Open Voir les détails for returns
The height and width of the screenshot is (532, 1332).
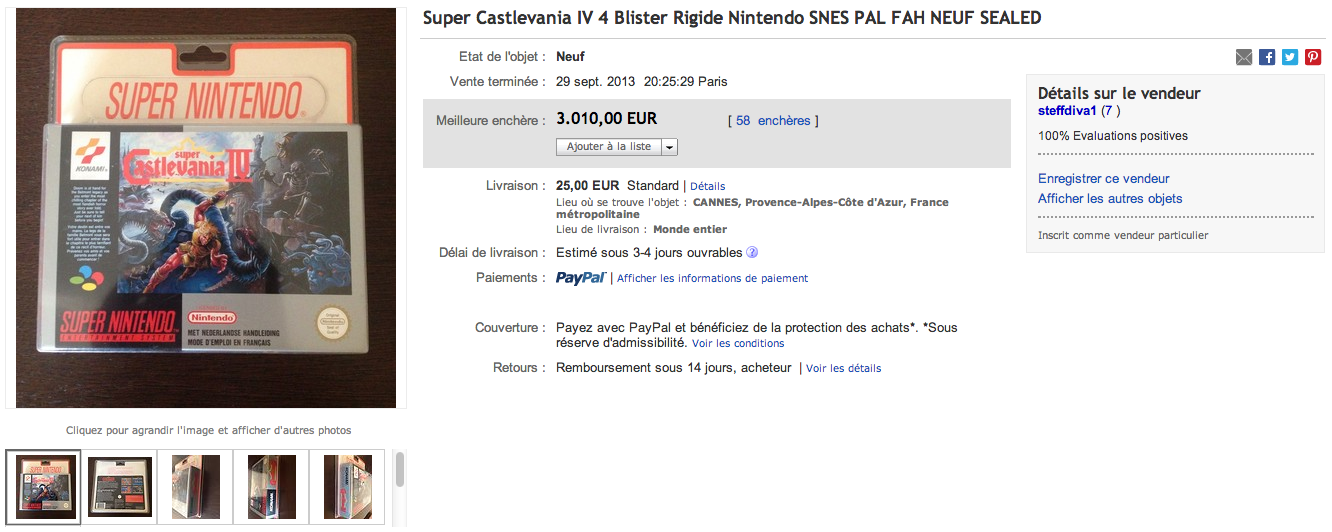843,369
